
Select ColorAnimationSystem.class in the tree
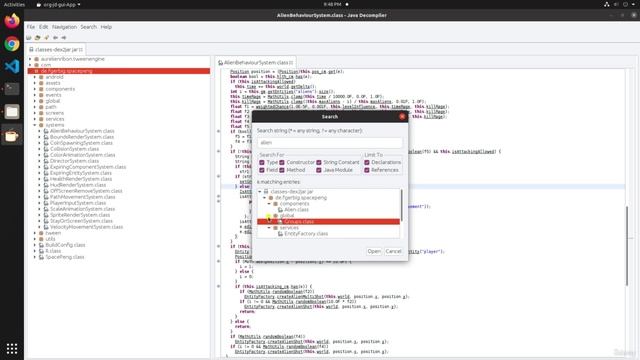point(82,155)
